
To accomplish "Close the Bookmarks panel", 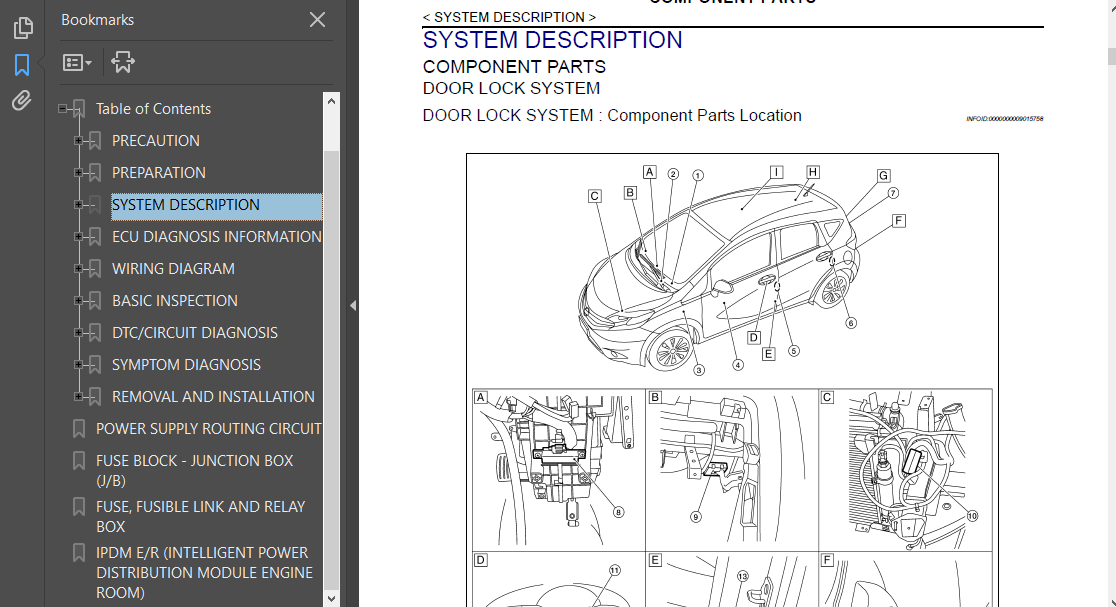I will pos(317,20).
